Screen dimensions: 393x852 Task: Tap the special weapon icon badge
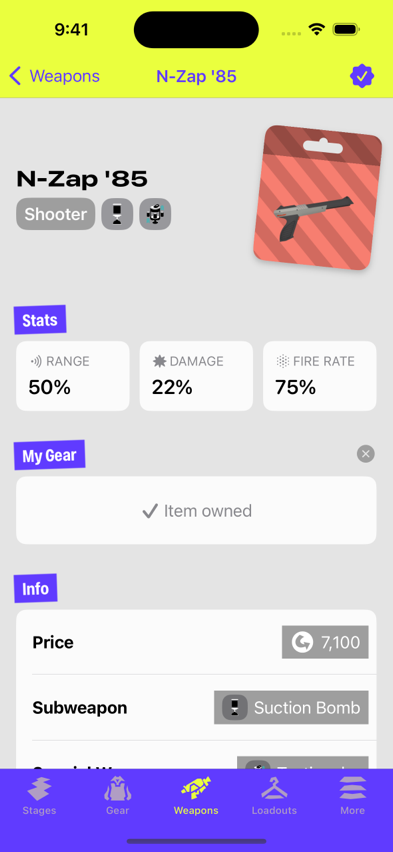(x=155, y=214)
